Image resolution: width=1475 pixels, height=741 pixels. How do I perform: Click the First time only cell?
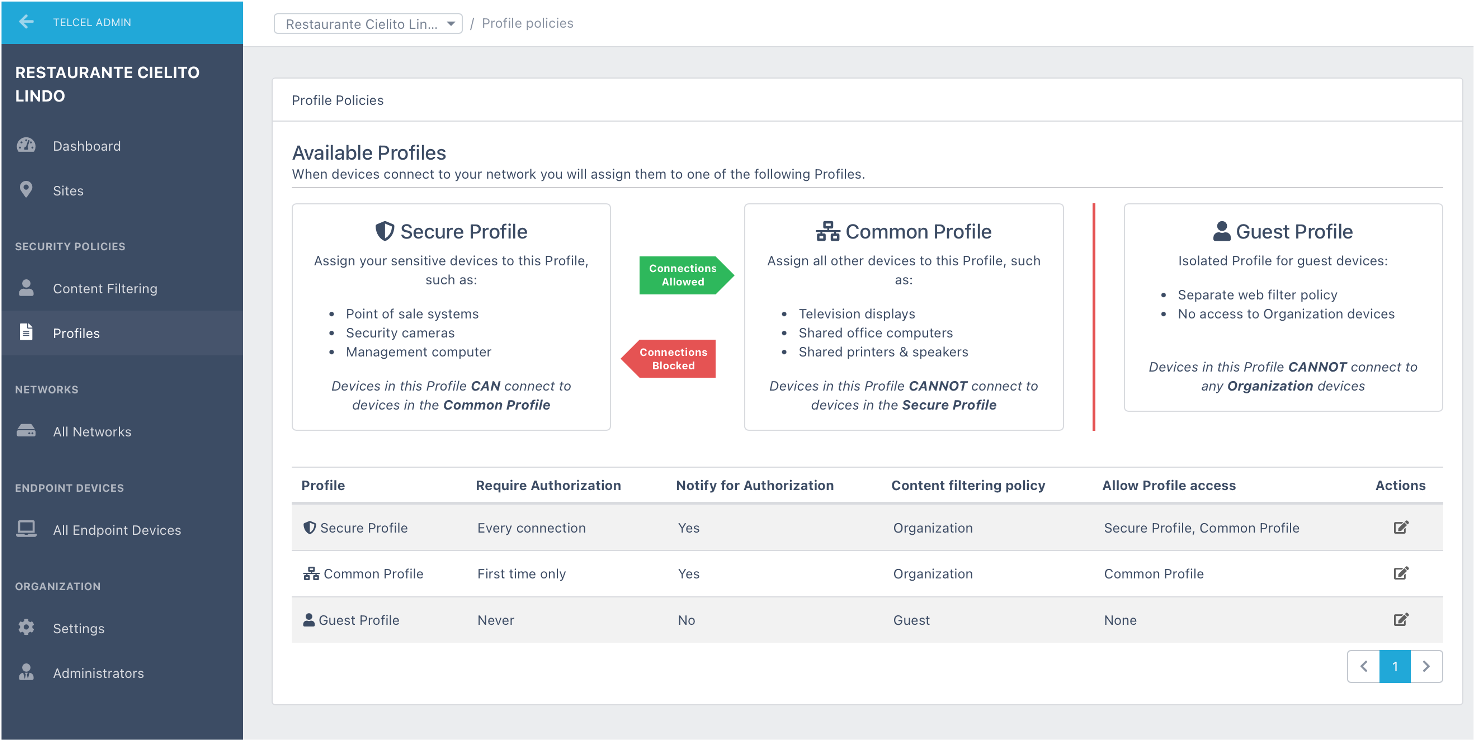(x=521, y=574)
